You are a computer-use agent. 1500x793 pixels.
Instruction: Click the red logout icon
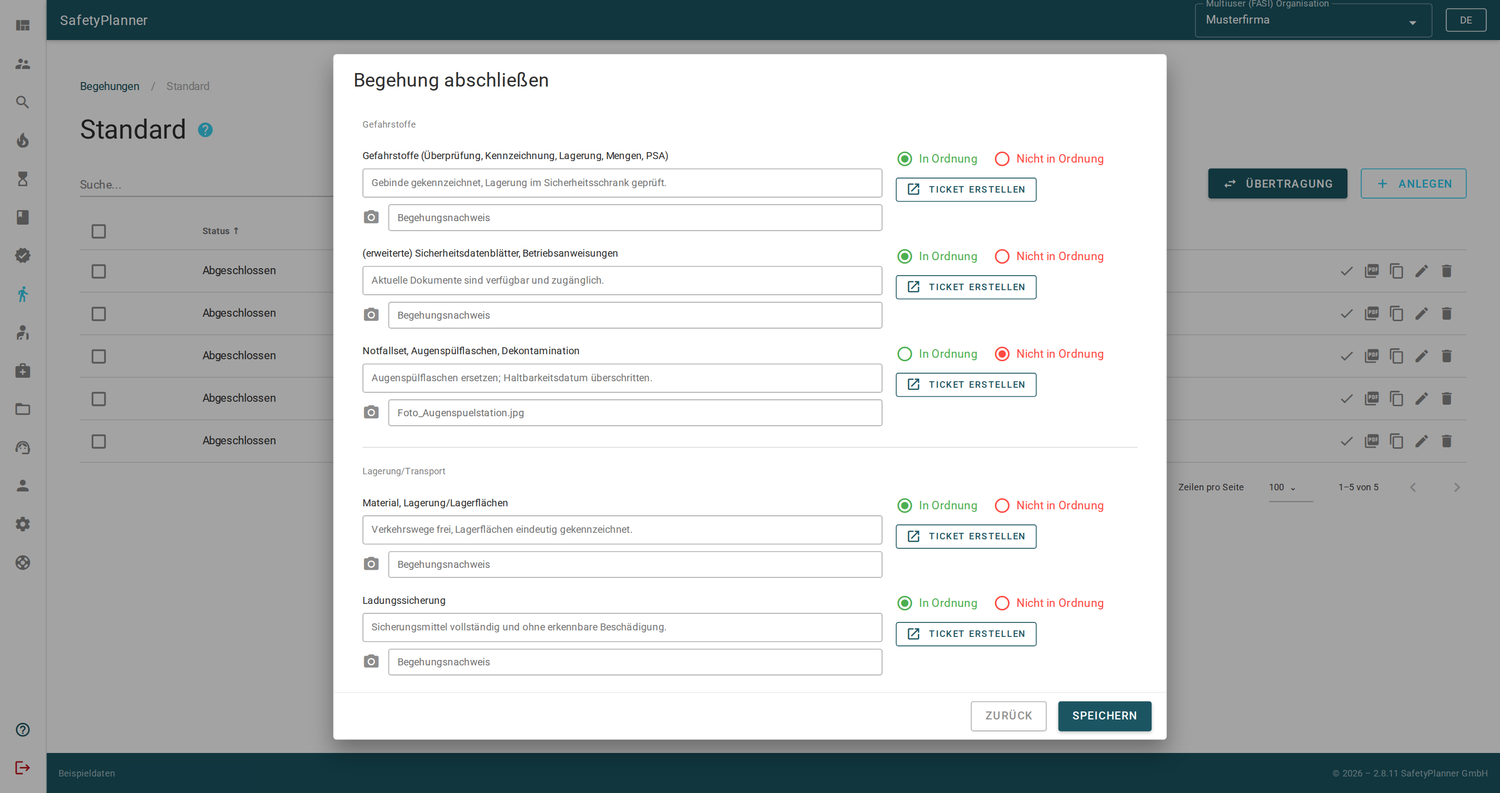23,768
